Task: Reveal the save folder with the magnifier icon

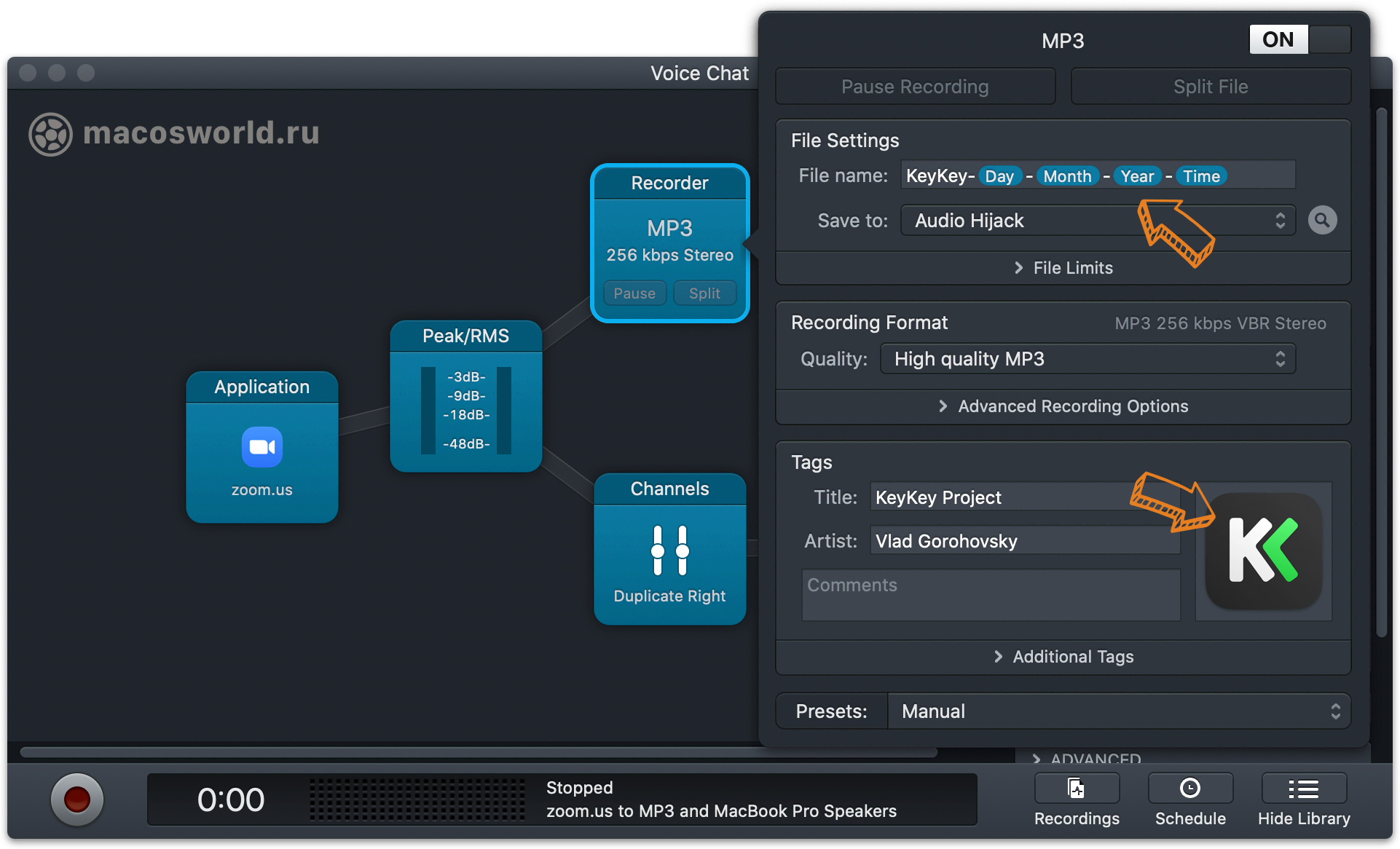Action: pyautogui.click(x=1322, y=220)
